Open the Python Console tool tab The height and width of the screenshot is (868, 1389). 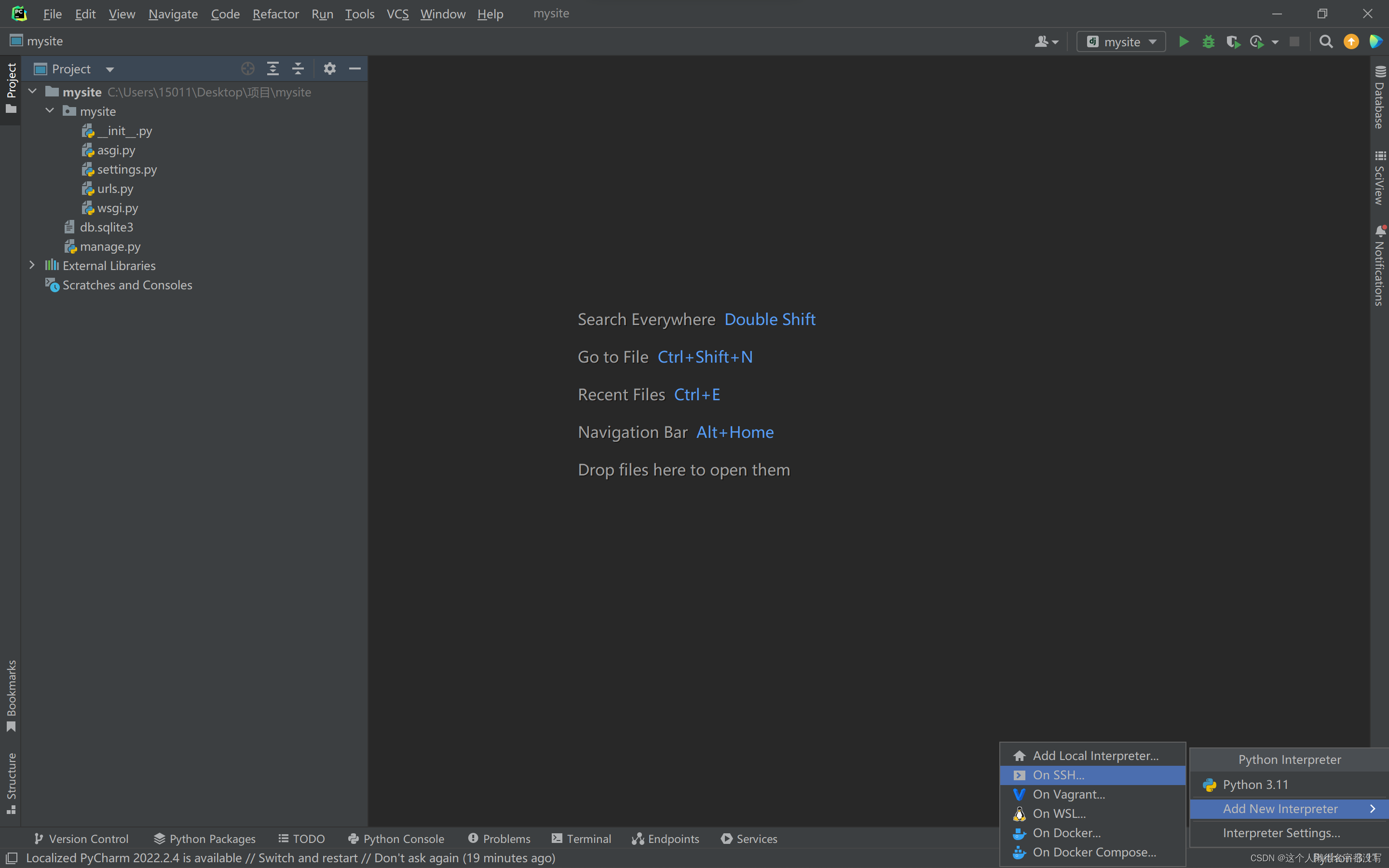[x=396, y=839]
